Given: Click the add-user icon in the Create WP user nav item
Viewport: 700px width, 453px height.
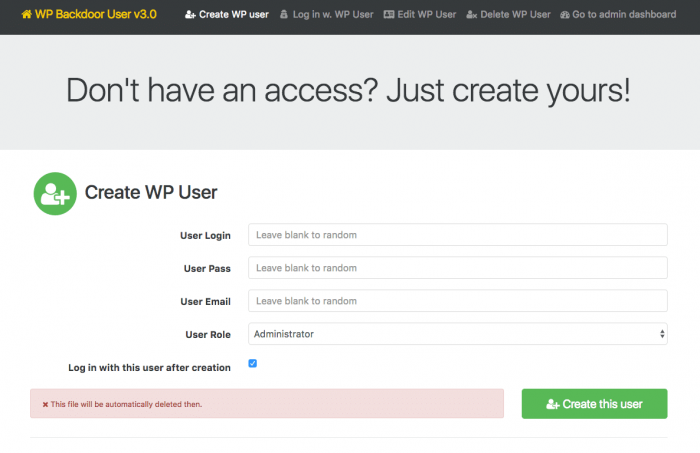Looking at the screenshot, I should tap(190, 15).
